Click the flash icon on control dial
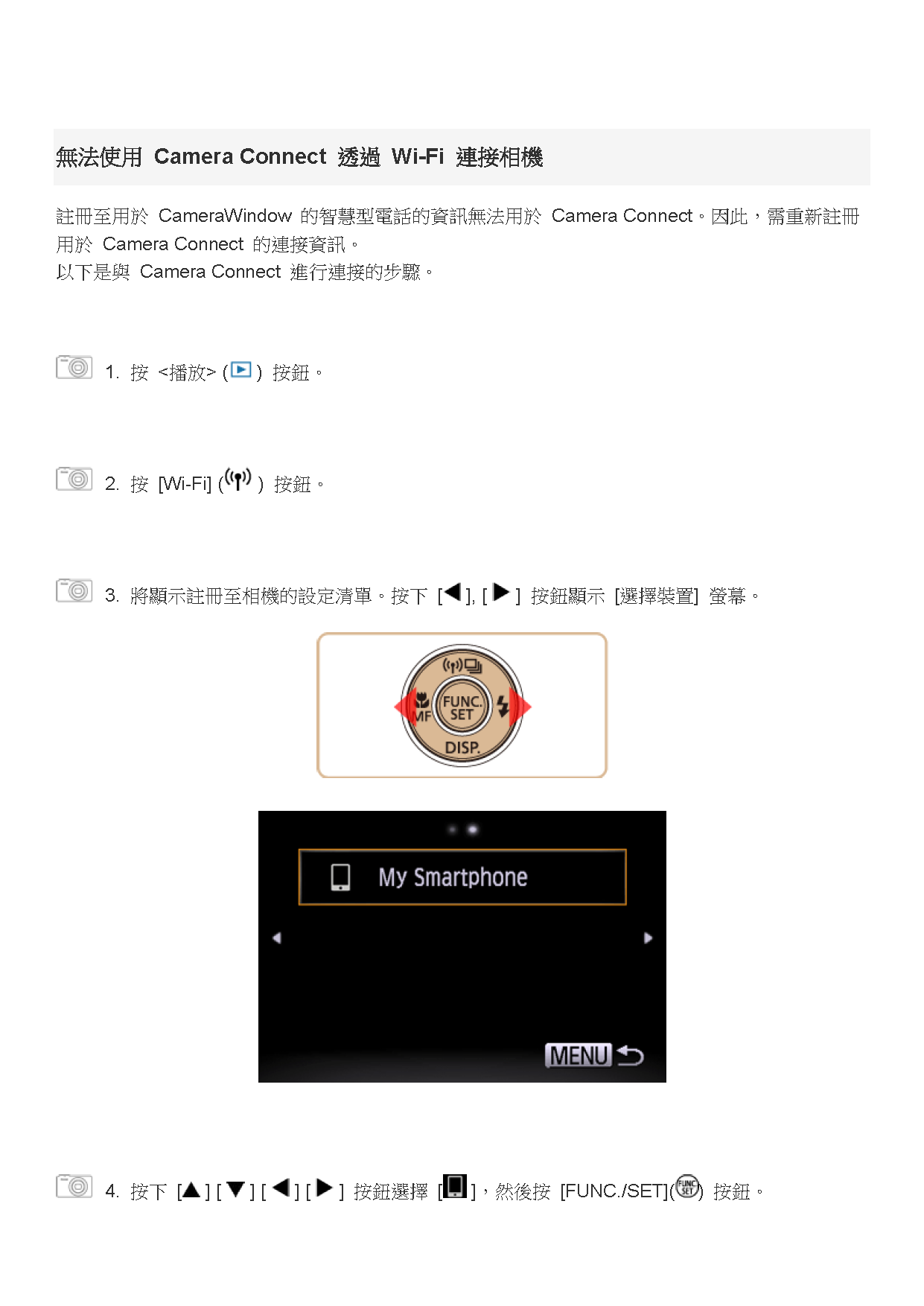The width and height of the screenshot is (924, 1306). coord(503,706)
